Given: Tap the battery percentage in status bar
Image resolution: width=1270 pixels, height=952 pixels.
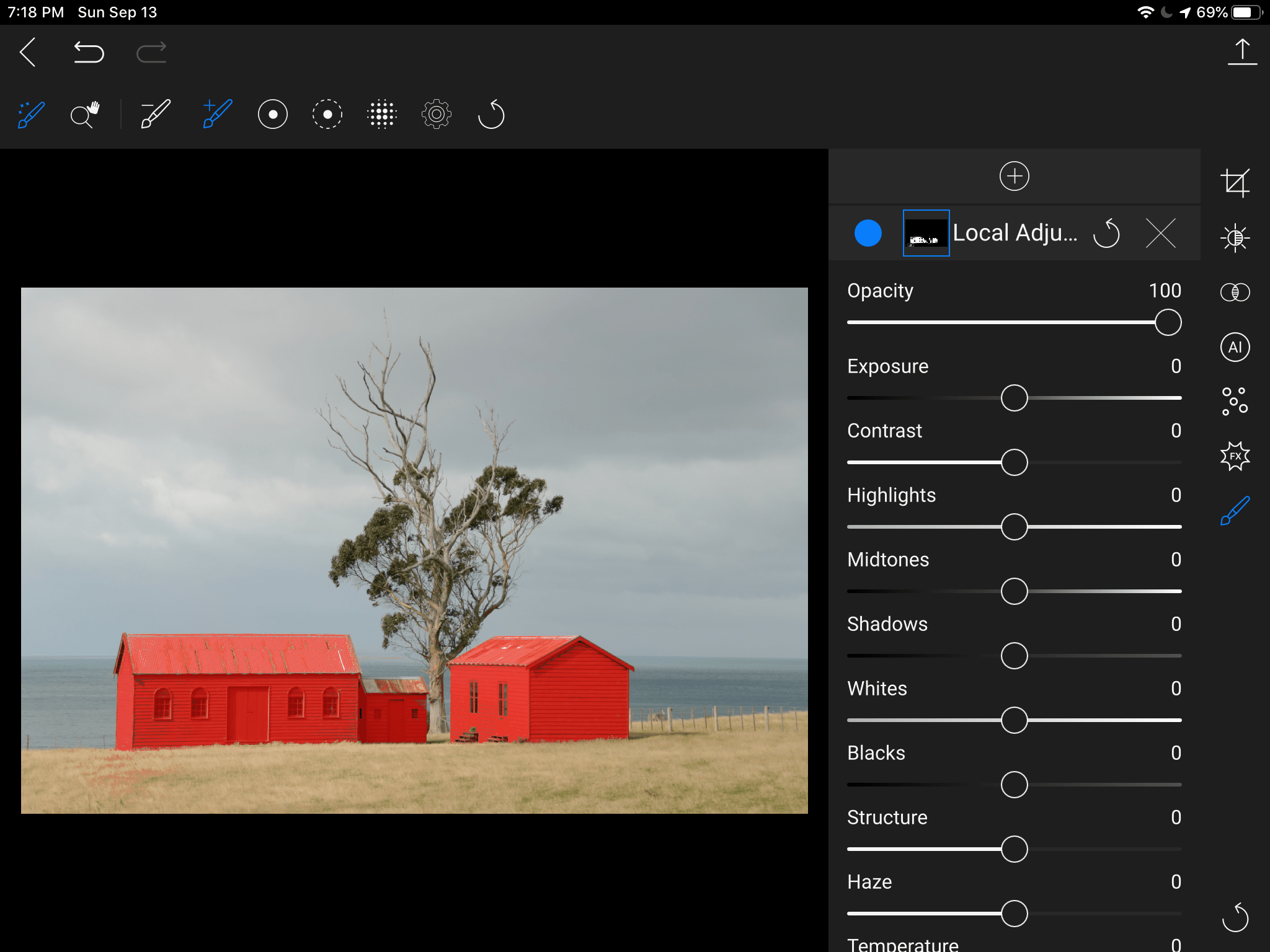Looking at the screenshot, I should (x=1212, y=12).
